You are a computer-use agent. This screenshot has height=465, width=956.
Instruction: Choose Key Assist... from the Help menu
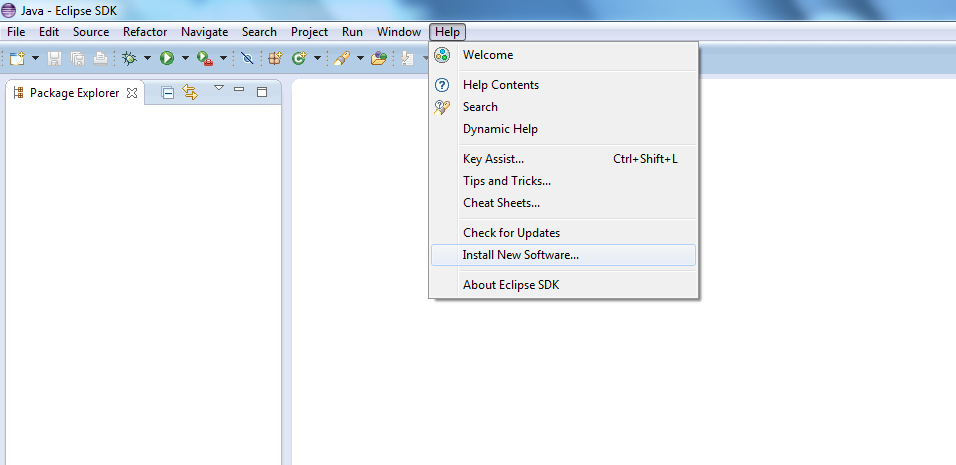click(563, 159)
